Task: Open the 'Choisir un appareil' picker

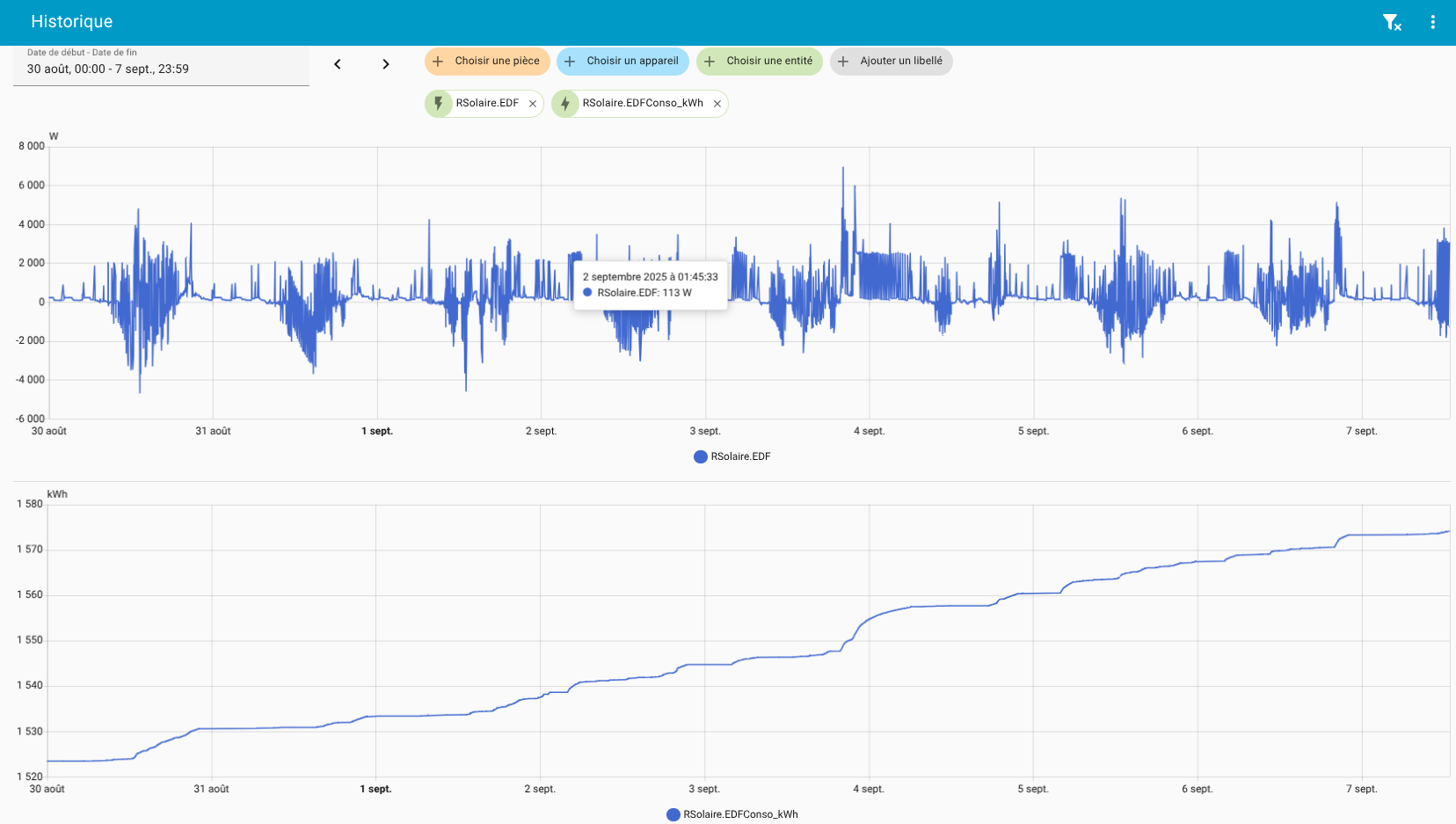Action: 622,62
